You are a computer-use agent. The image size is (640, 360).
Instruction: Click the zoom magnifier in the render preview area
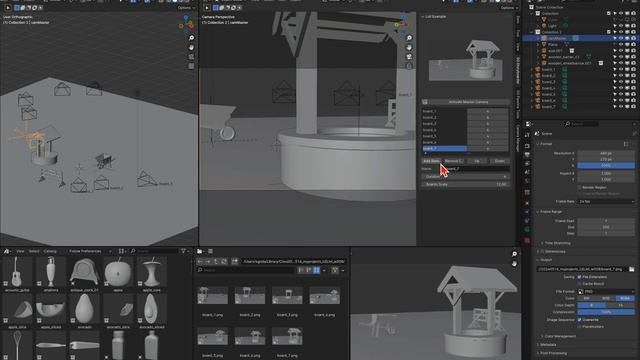[x=514, y=254]
